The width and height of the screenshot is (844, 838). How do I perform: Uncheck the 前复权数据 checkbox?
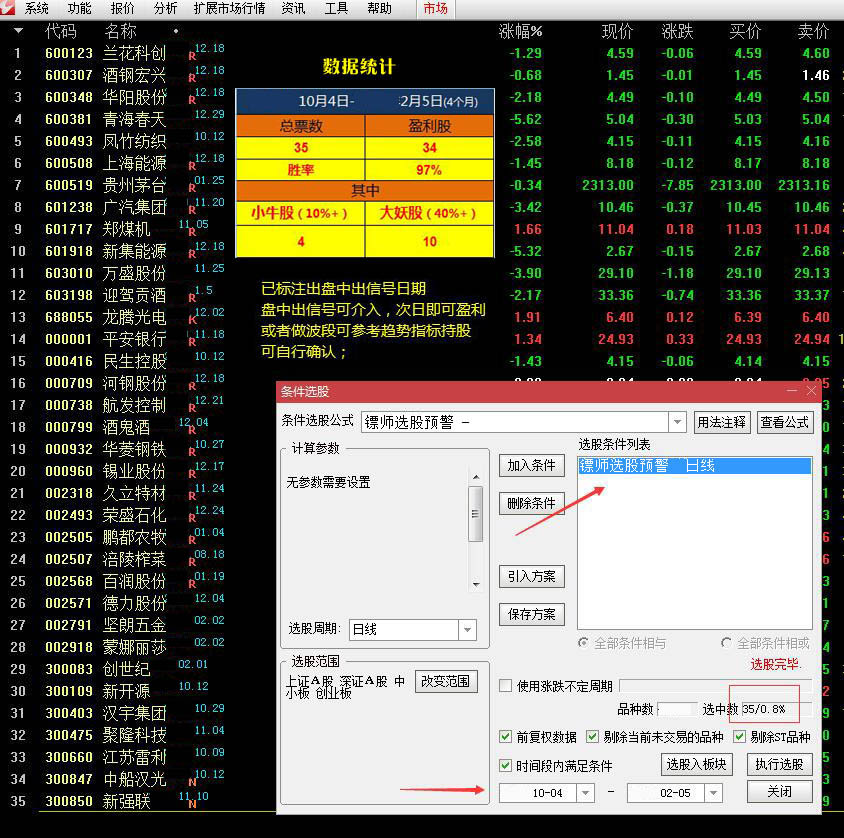click(x=506, y=737)
